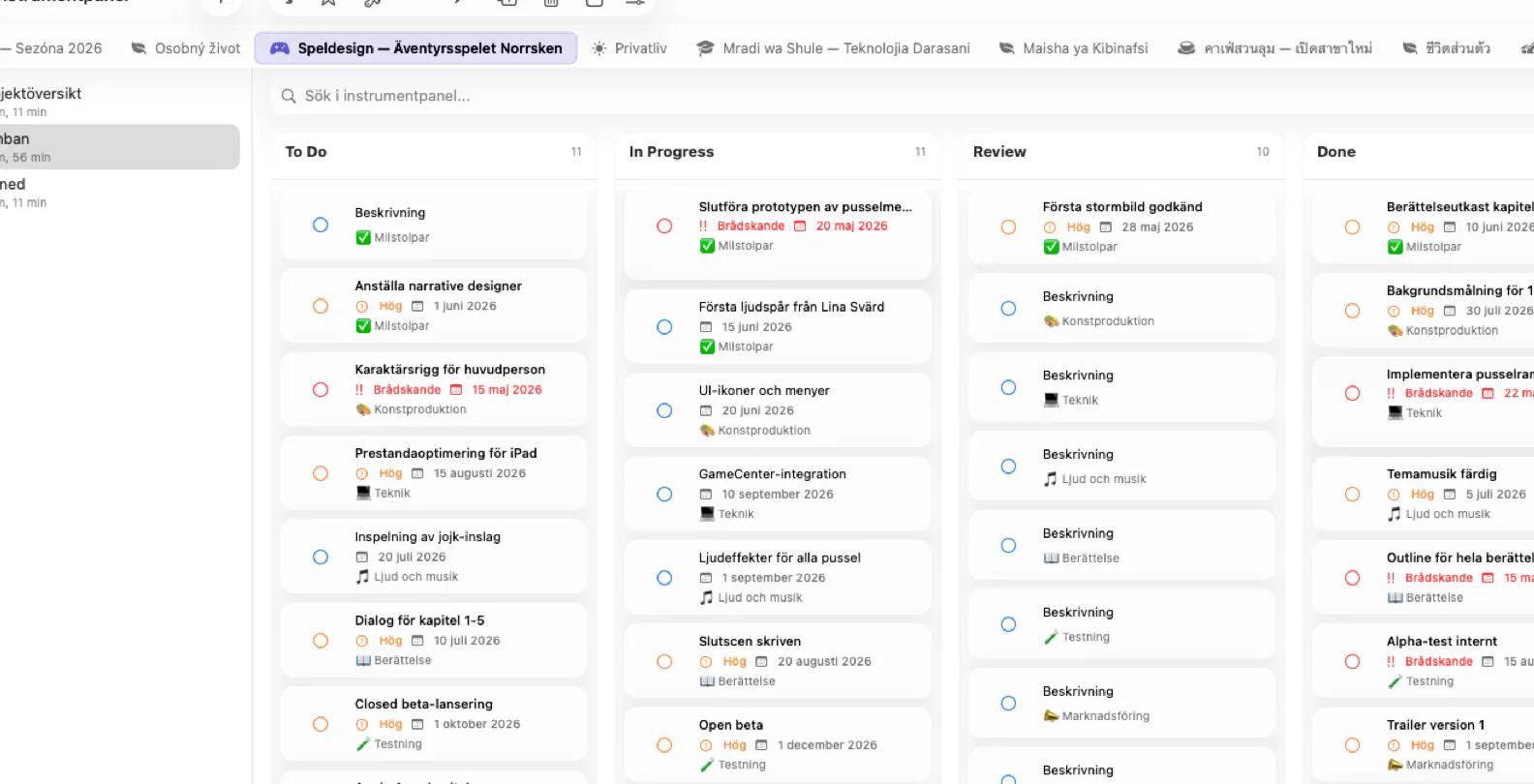Click the test tube icon on Closed beta-lansering
Viewport: 1534px width, 784px height.
click(x=362, y=744)
